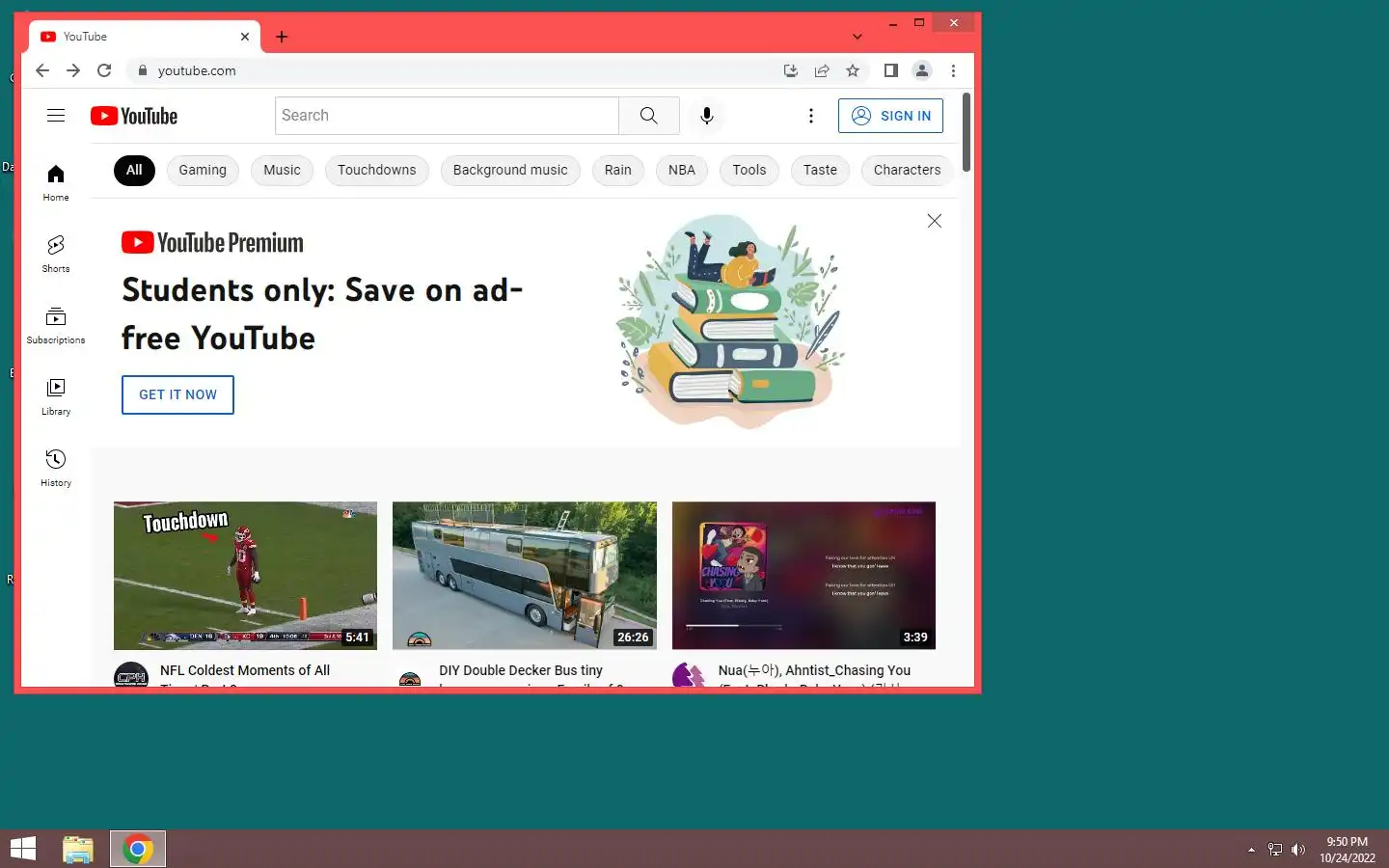Go to Home in sidebar
The image size is (1389, 868).
[x=56, y=183]
